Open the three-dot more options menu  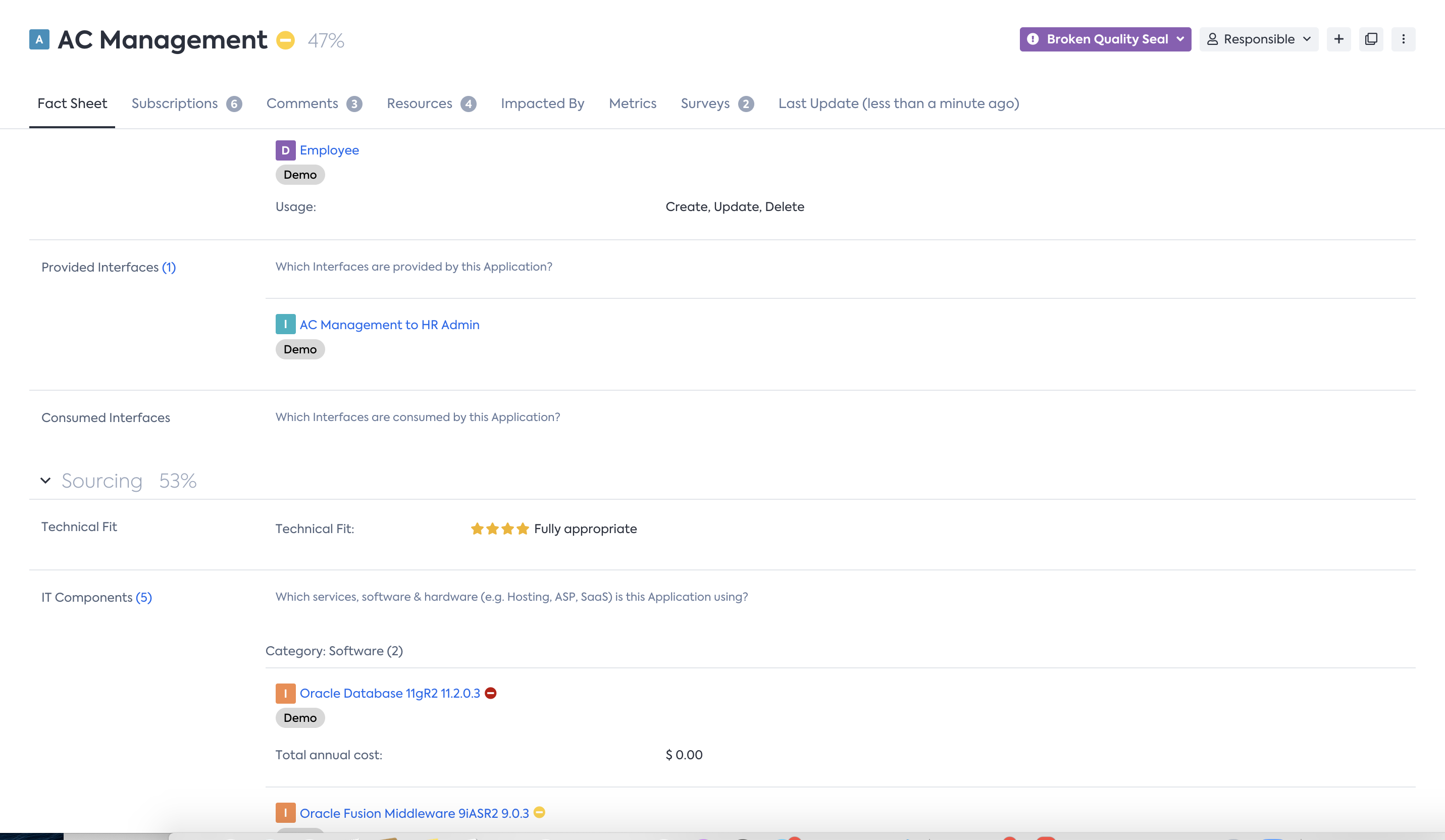[x=1403, y=39]
